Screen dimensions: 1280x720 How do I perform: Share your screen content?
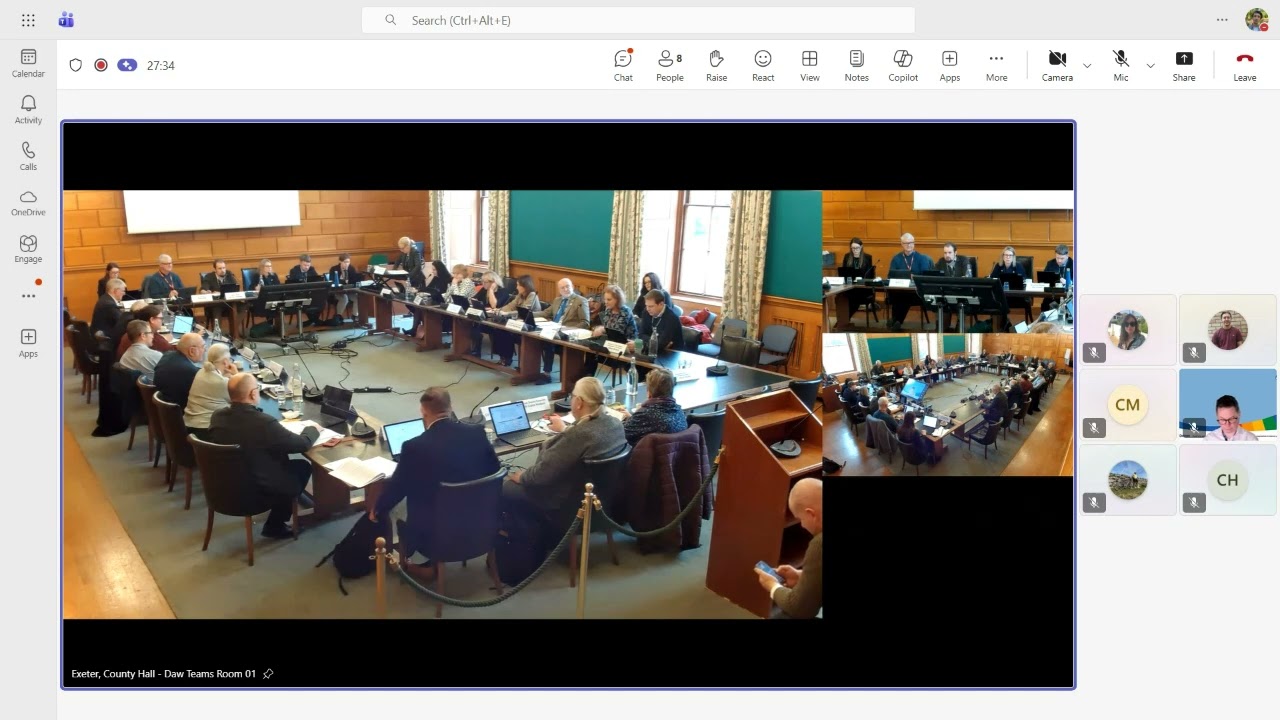[x=1184, y=65]
